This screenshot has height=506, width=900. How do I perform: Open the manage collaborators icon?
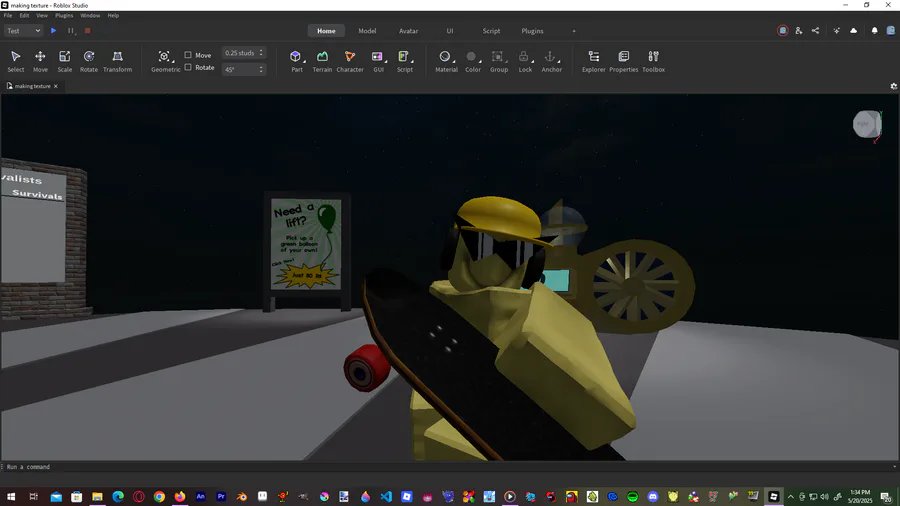pos(798,31)
